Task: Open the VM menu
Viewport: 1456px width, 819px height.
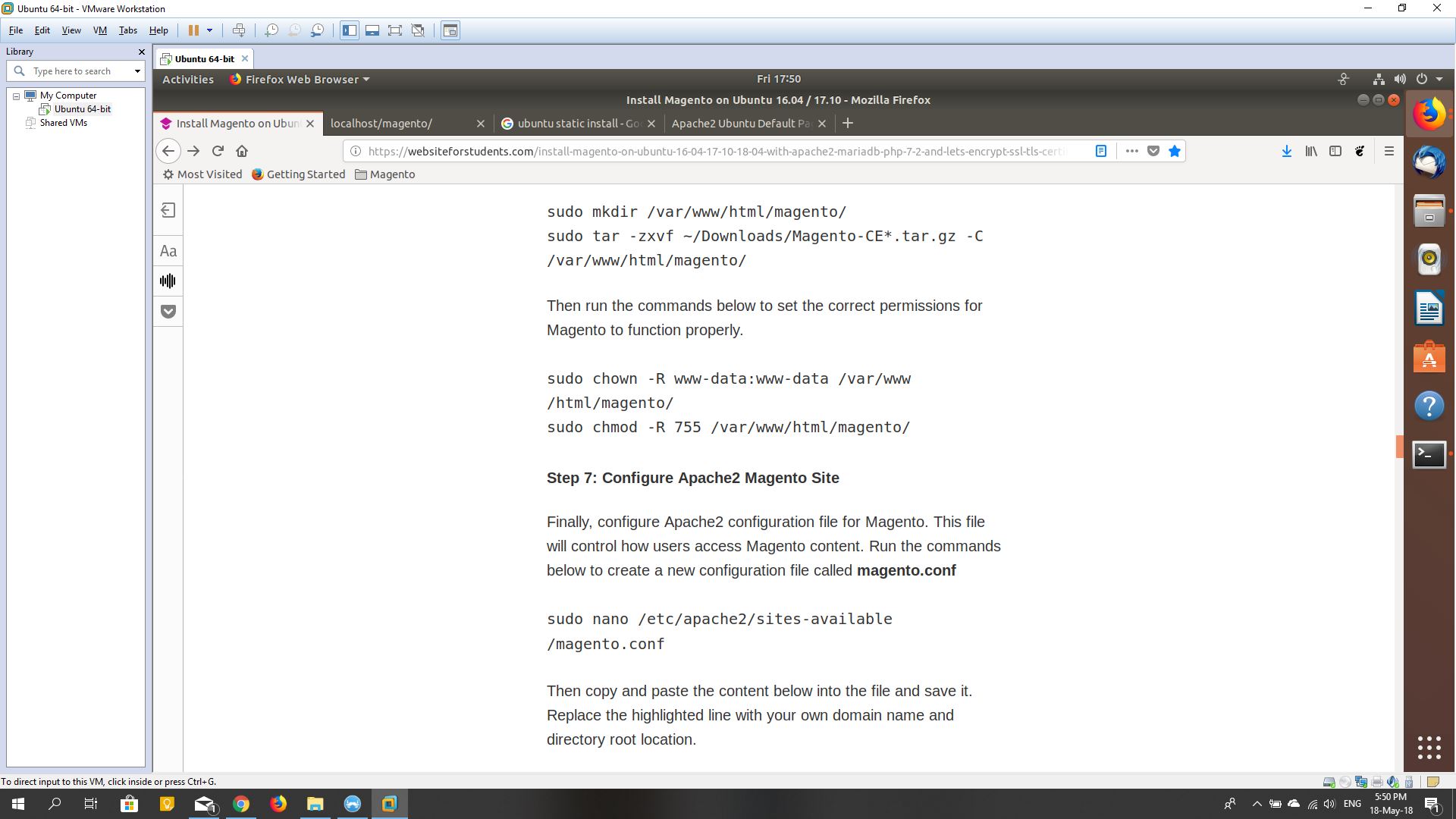Action: tap(99, 30)
